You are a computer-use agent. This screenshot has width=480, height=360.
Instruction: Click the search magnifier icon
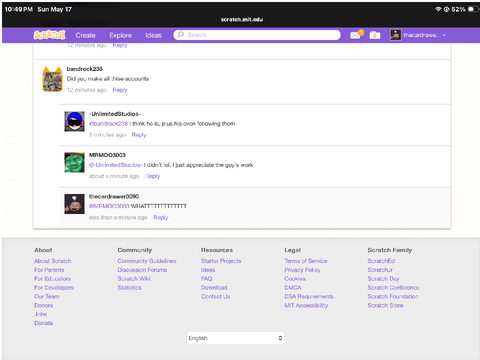[x=181, y=35]
